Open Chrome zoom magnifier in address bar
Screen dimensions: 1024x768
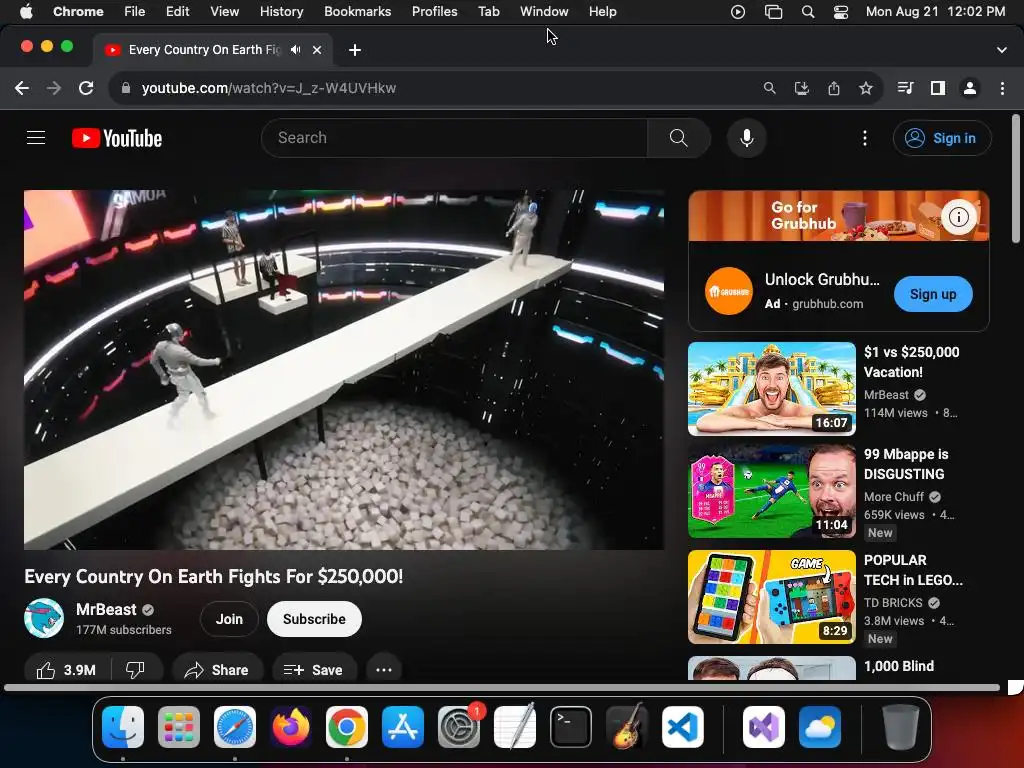[x=769, y=88]
